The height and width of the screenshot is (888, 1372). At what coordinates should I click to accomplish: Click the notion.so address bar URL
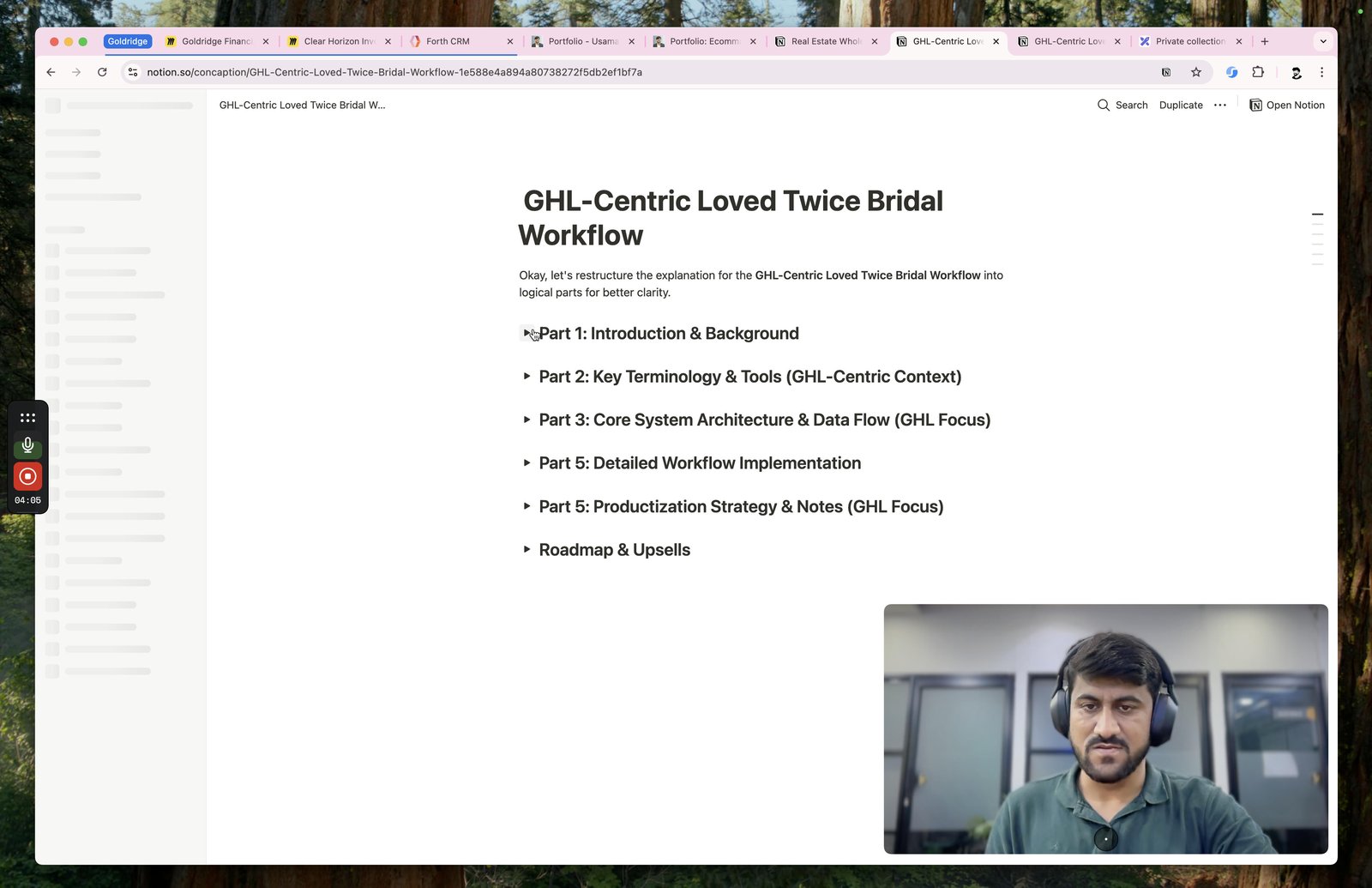click(x=394, y=72)
